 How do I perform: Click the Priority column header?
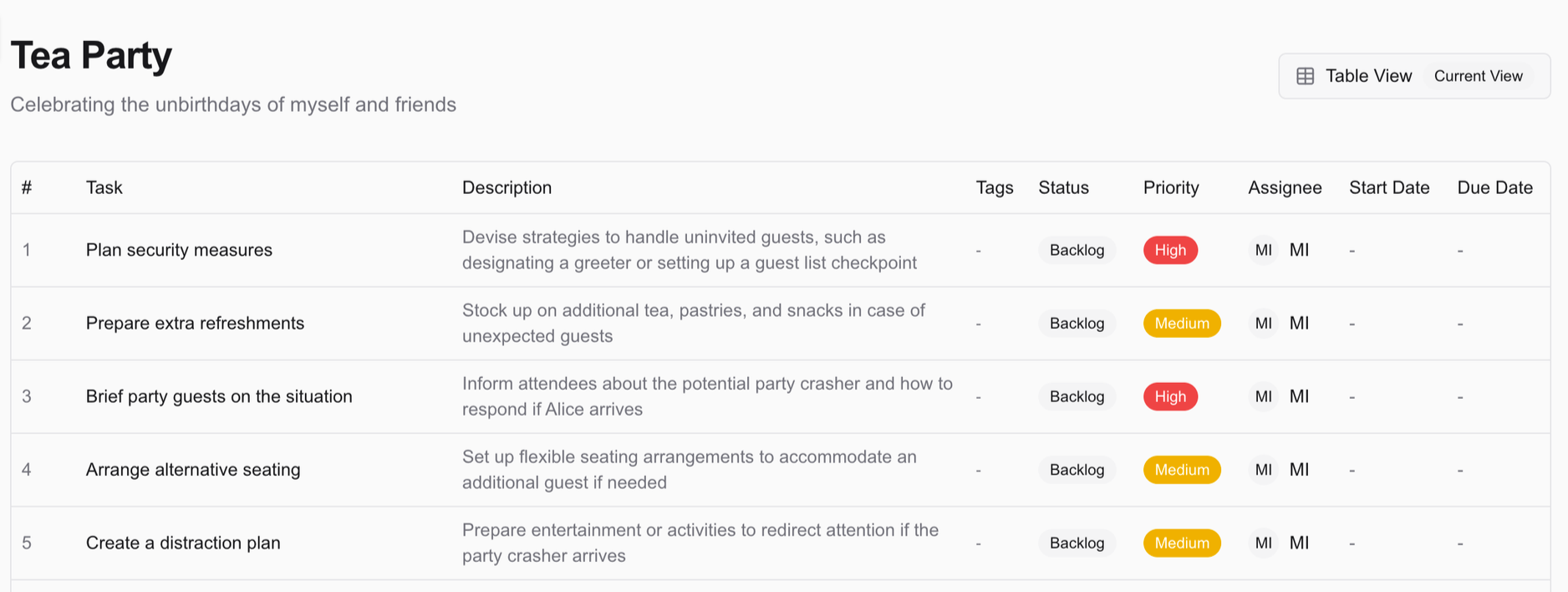tap(1170, 187)
